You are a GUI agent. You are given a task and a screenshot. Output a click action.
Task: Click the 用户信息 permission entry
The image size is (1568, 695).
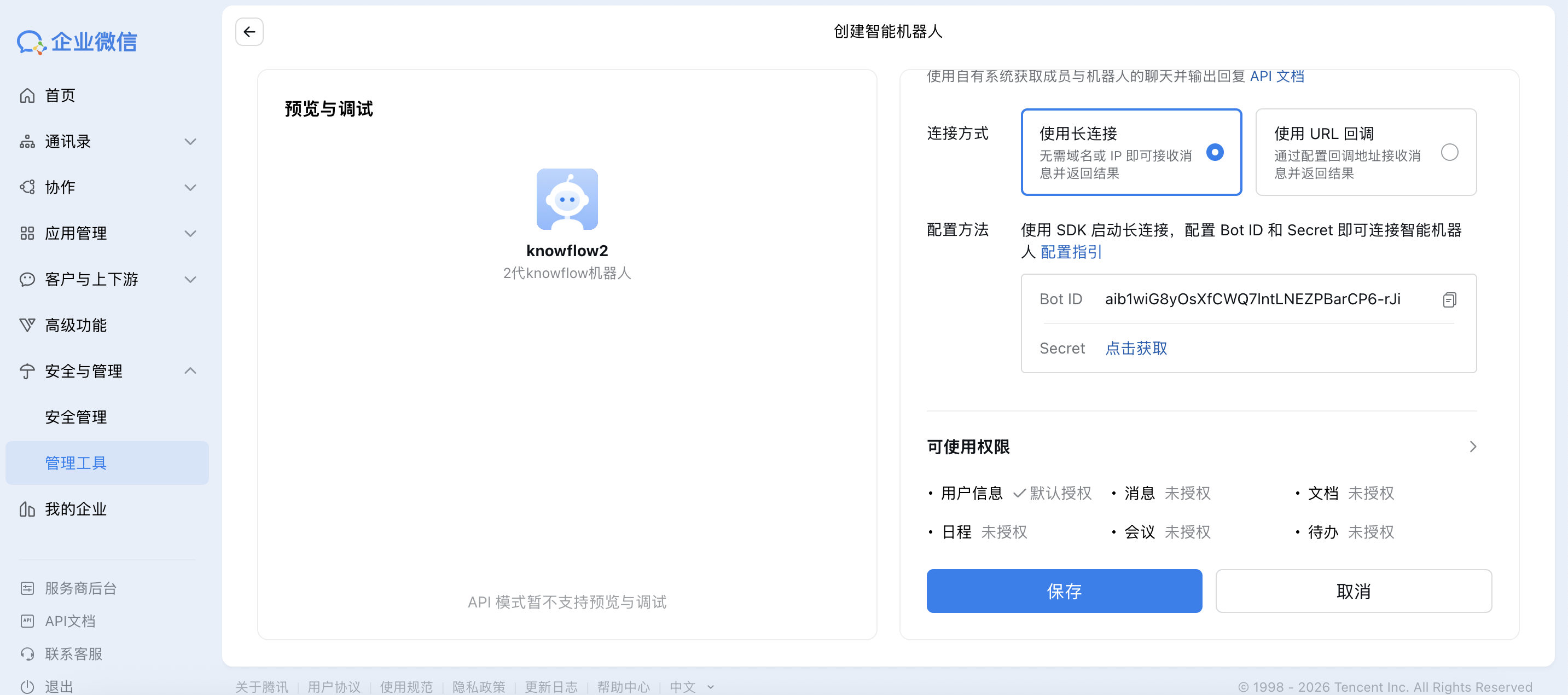coord(1010,493)
